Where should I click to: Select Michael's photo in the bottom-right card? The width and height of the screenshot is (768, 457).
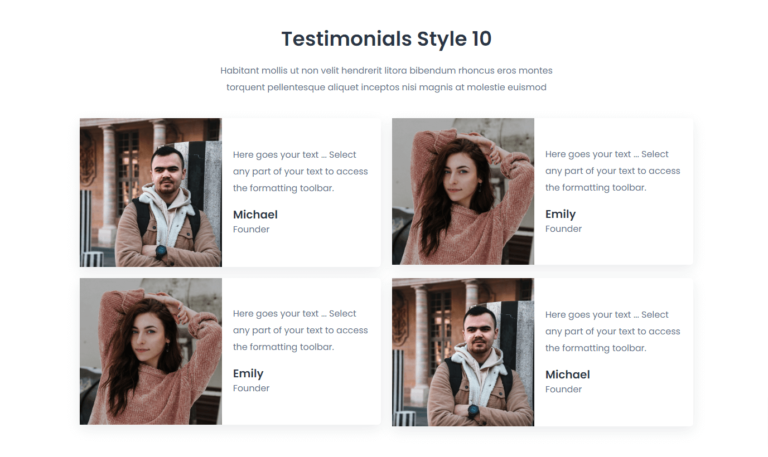[463, 352]
